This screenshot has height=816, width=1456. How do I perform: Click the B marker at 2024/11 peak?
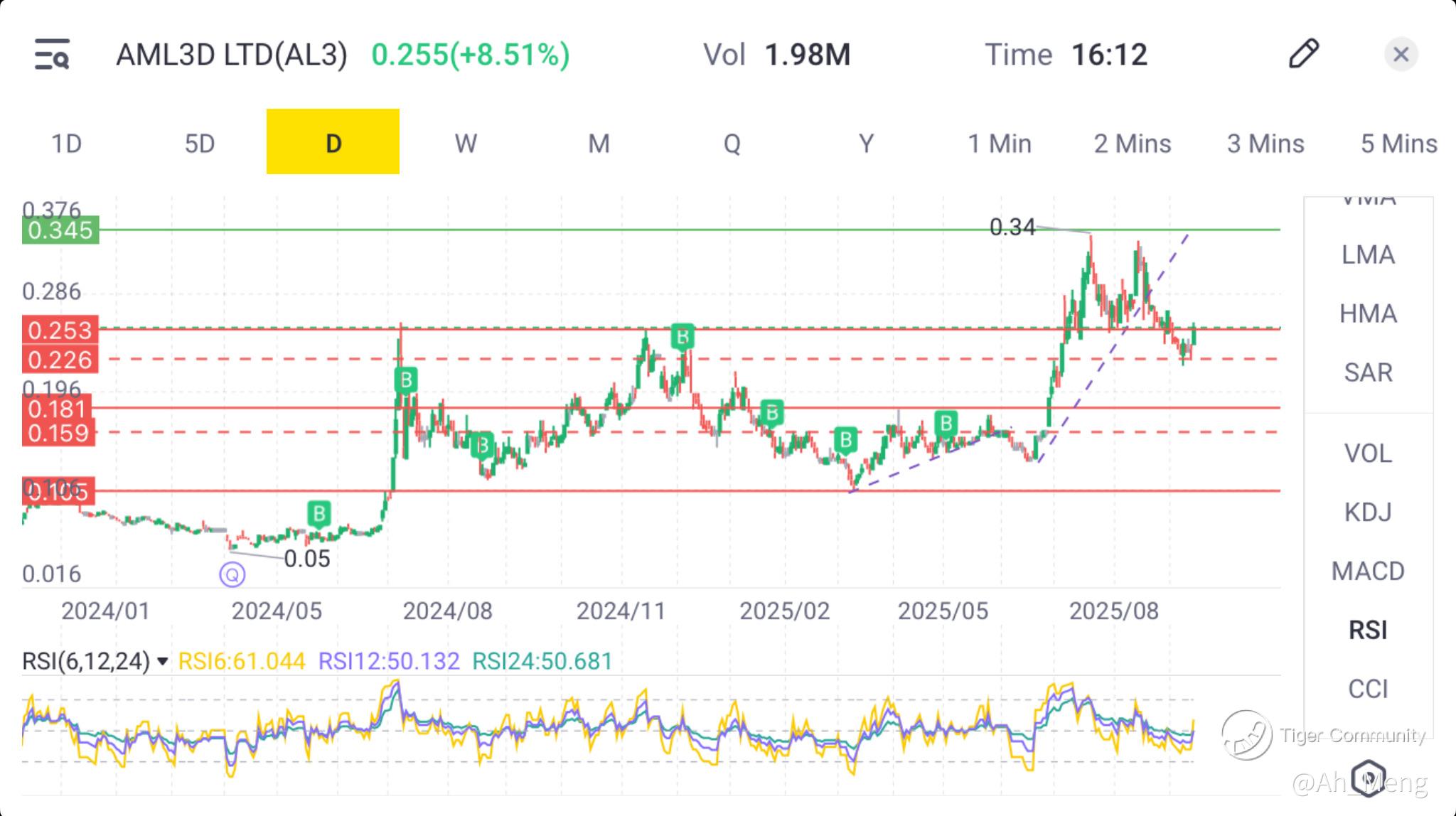tap(682, 336)
